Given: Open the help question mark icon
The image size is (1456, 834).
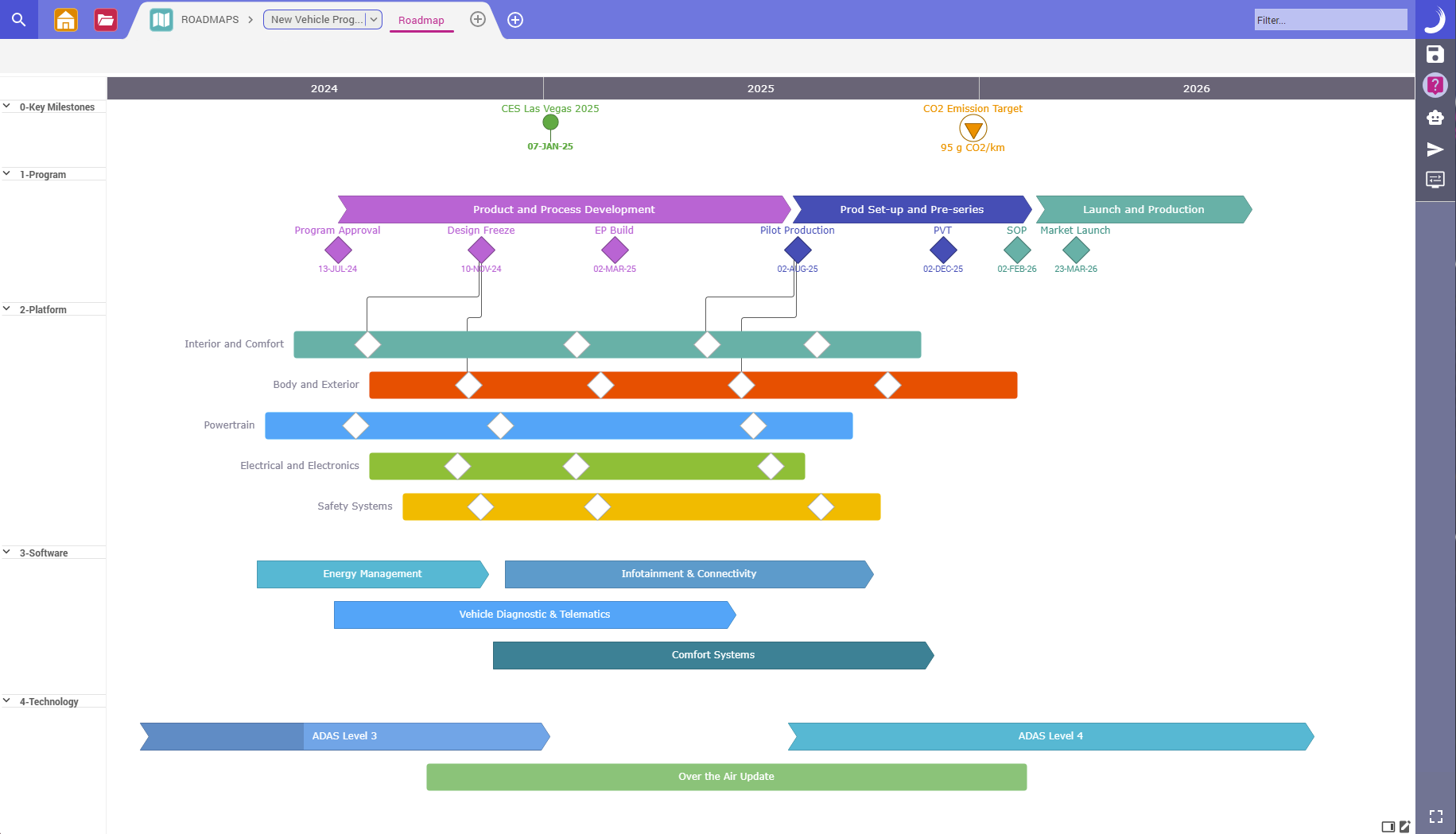Looking at the screenshot, I should (x=1435, y=85).
